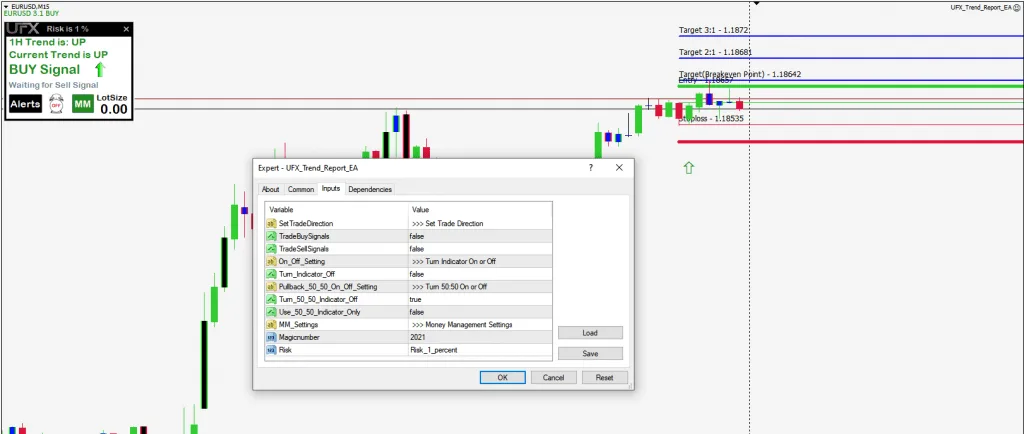Click the SetTradeDirection variable icon
Image resolution: width=1024 pixels, height=434 pixels.
[271, 223]
